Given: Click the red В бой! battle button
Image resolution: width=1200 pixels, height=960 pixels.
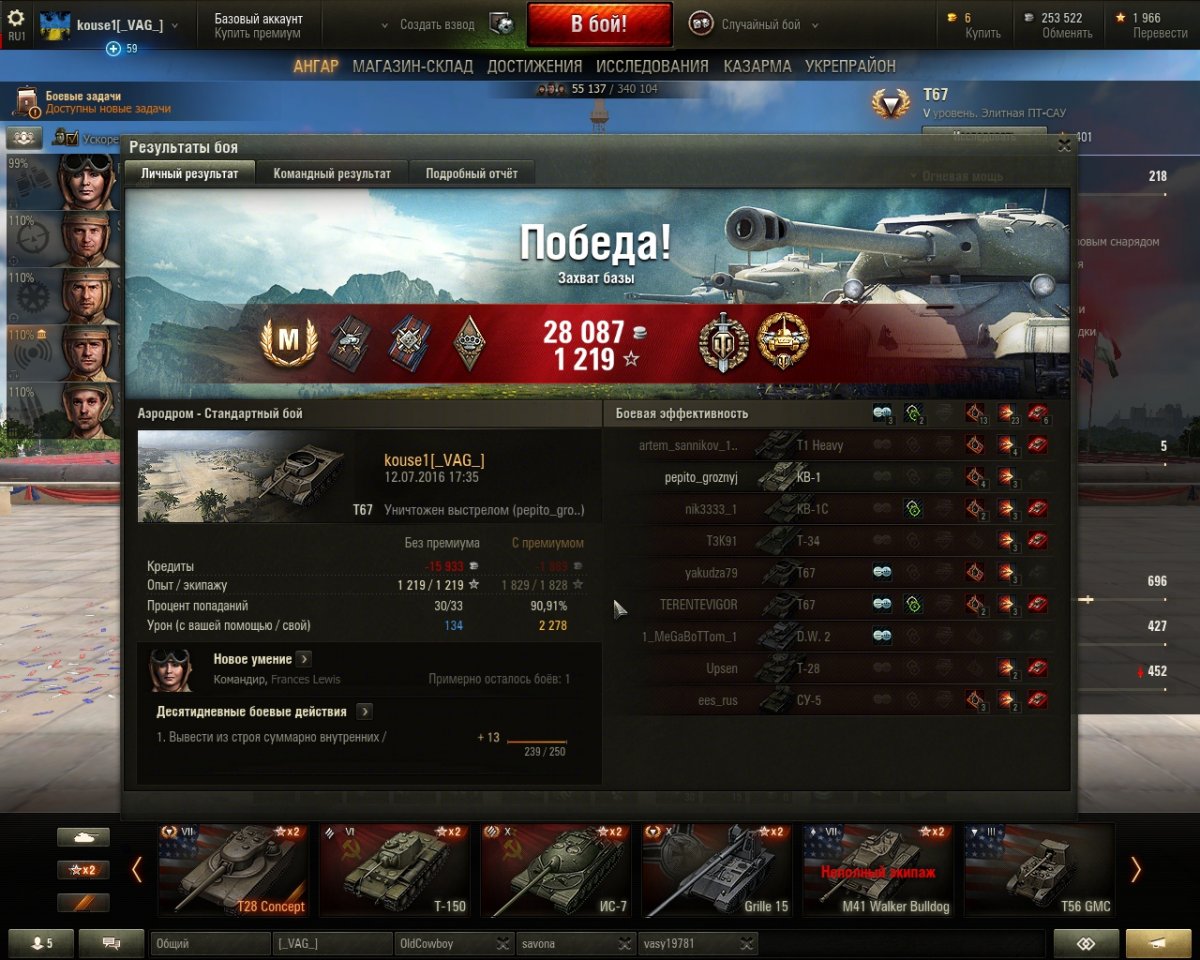Looking at the screenshot, I should [x=599, y=25].
